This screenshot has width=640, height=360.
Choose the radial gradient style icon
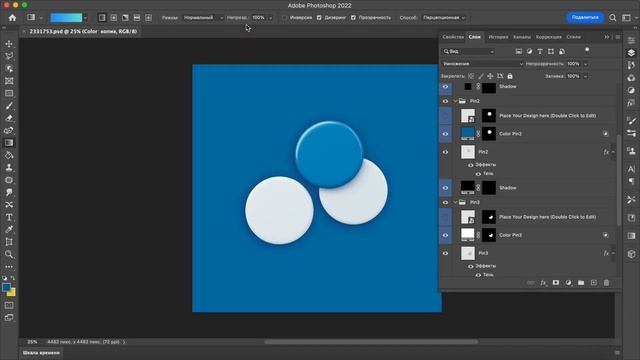(113, 18)
